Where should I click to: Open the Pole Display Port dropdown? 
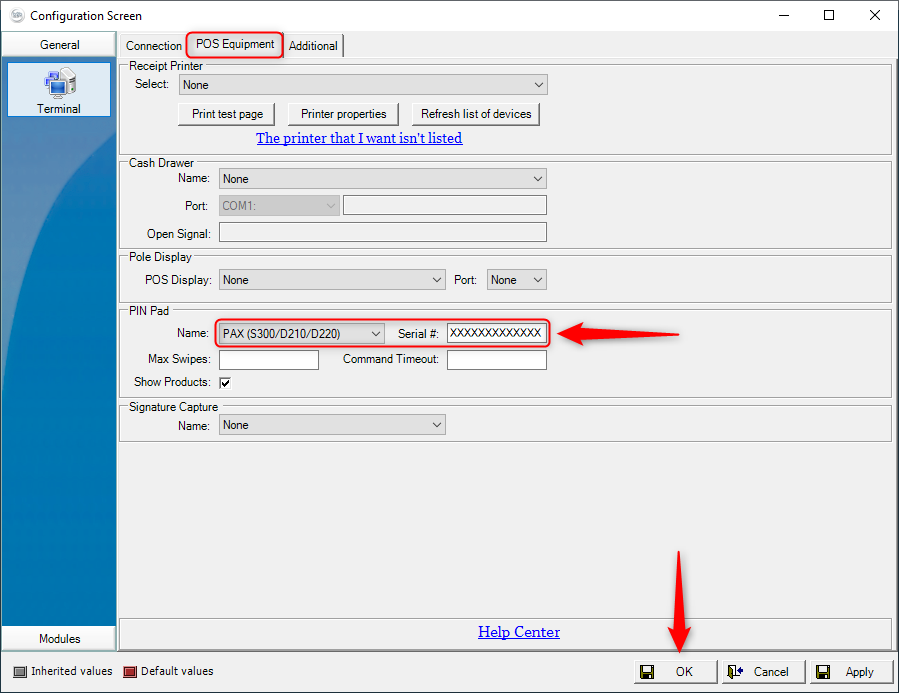pos(517,280)
